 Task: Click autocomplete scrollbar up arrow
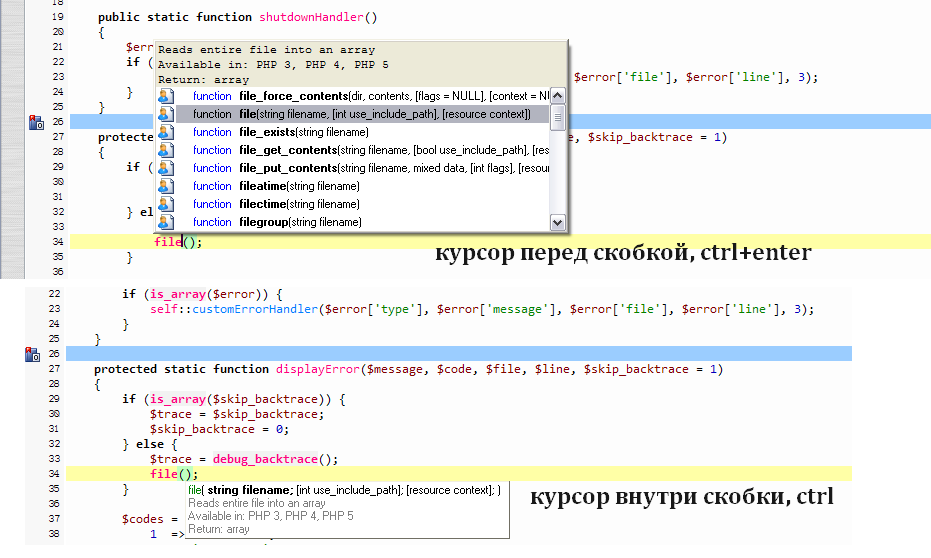click(558, 96)
